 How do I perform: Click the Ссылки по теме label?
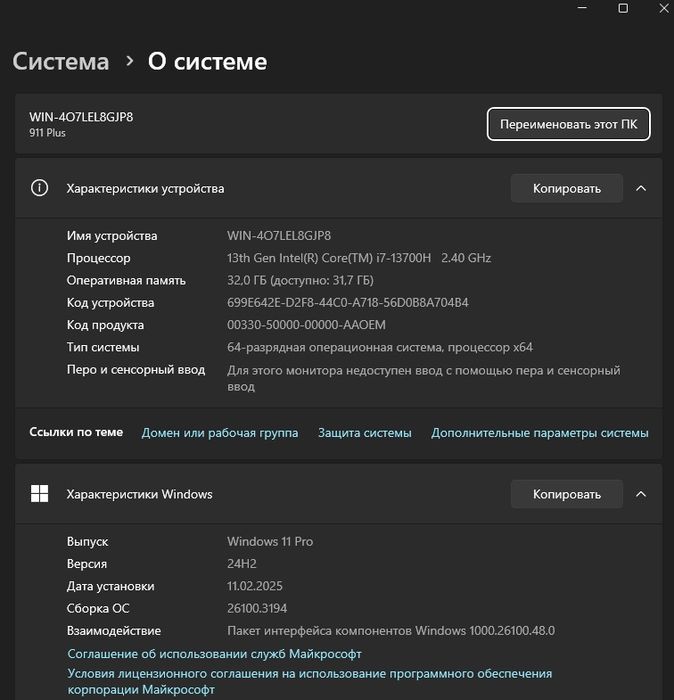76,432
